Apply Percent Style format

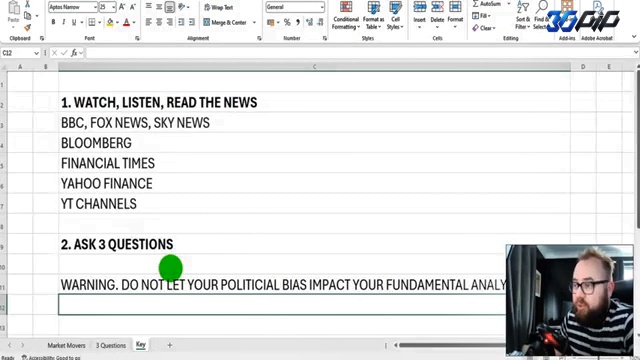pyautogui.click(x=287, y=22)
